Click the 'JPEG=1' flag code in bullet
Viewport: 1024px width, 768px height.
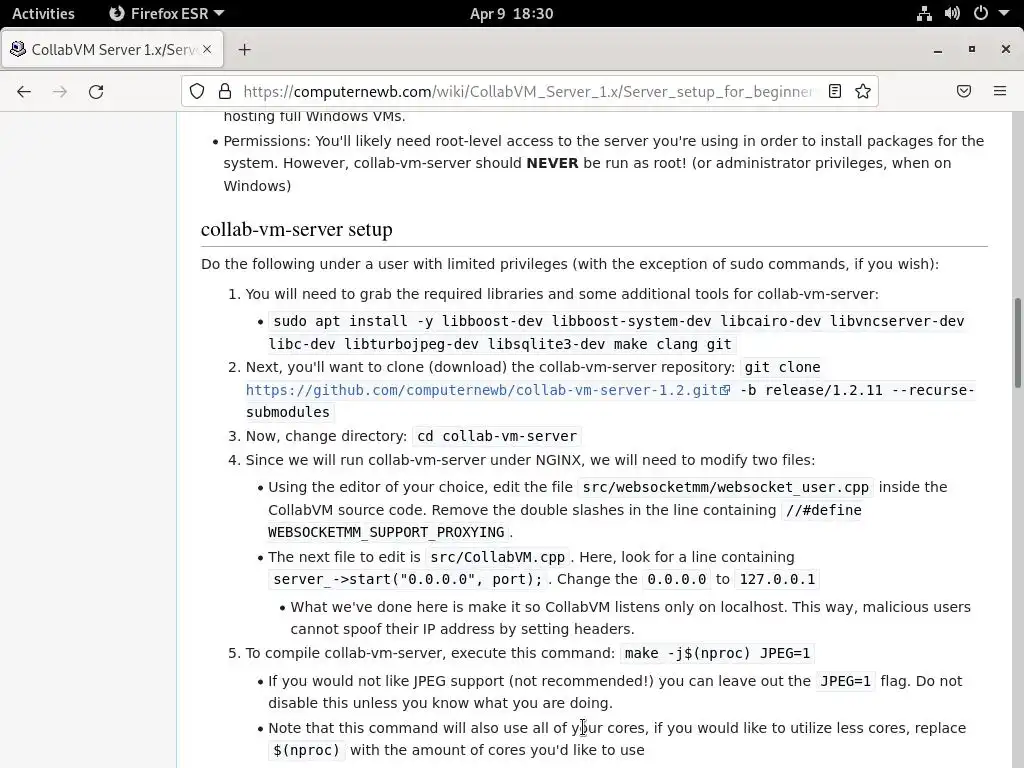tap(846, 681)
